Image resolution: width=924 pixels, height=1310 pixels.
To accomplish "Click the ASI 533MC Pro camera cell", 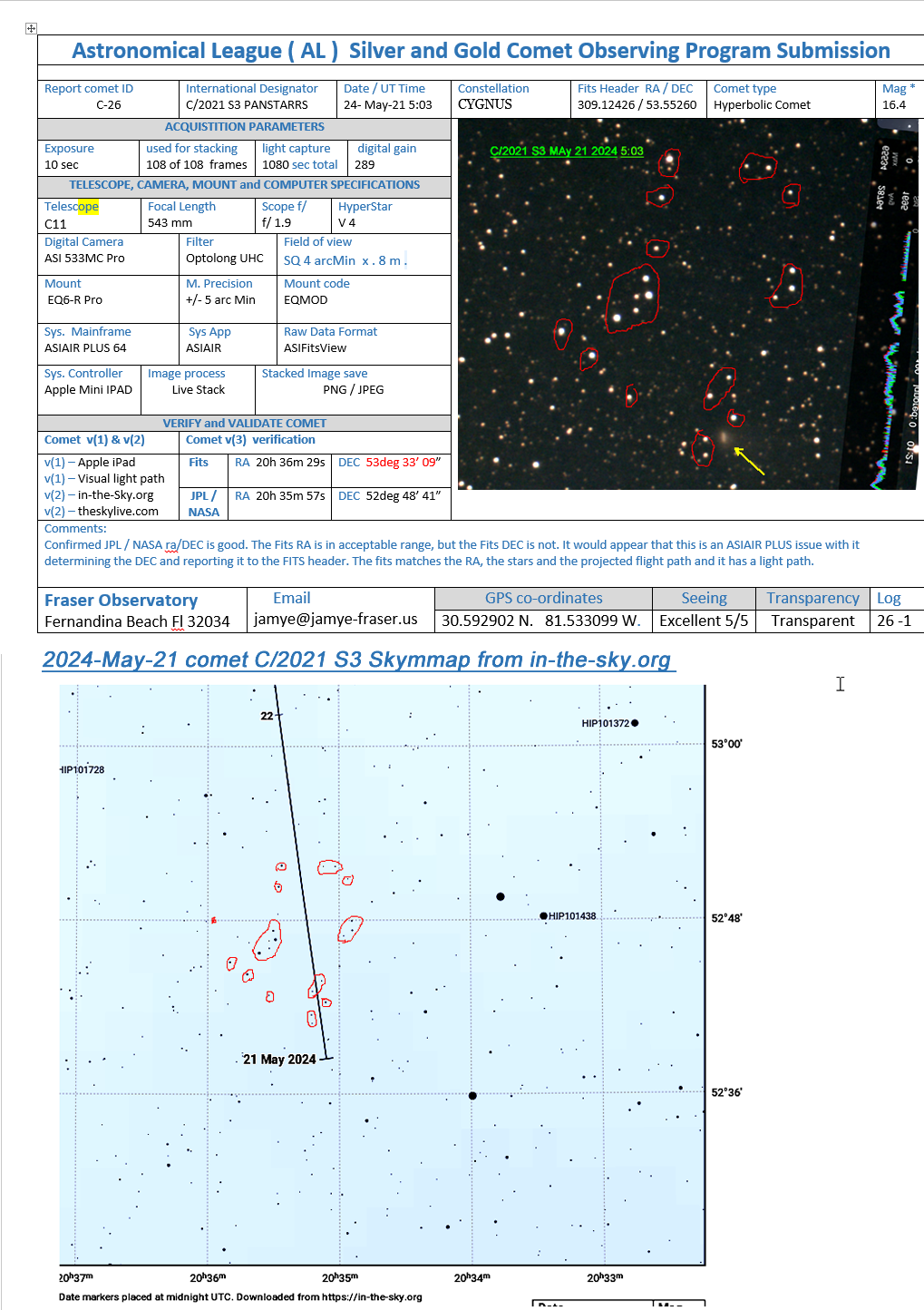I will (x=84, y=259).
